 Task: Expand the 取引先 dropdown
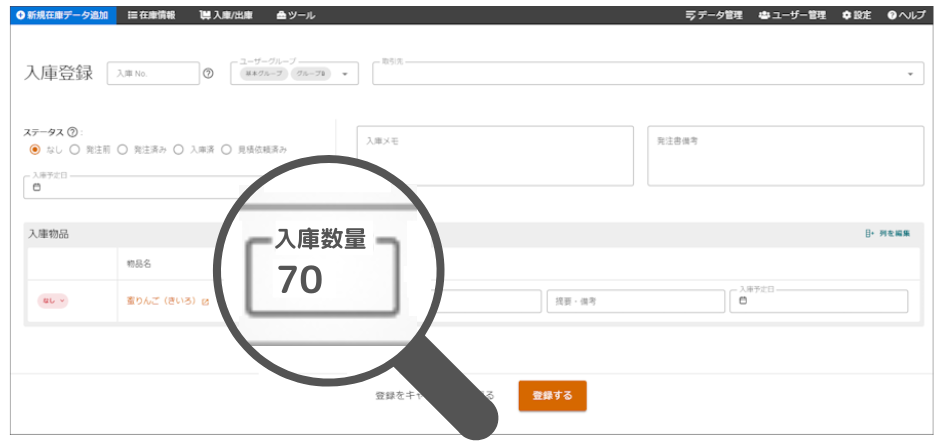(x=910, y=75)
